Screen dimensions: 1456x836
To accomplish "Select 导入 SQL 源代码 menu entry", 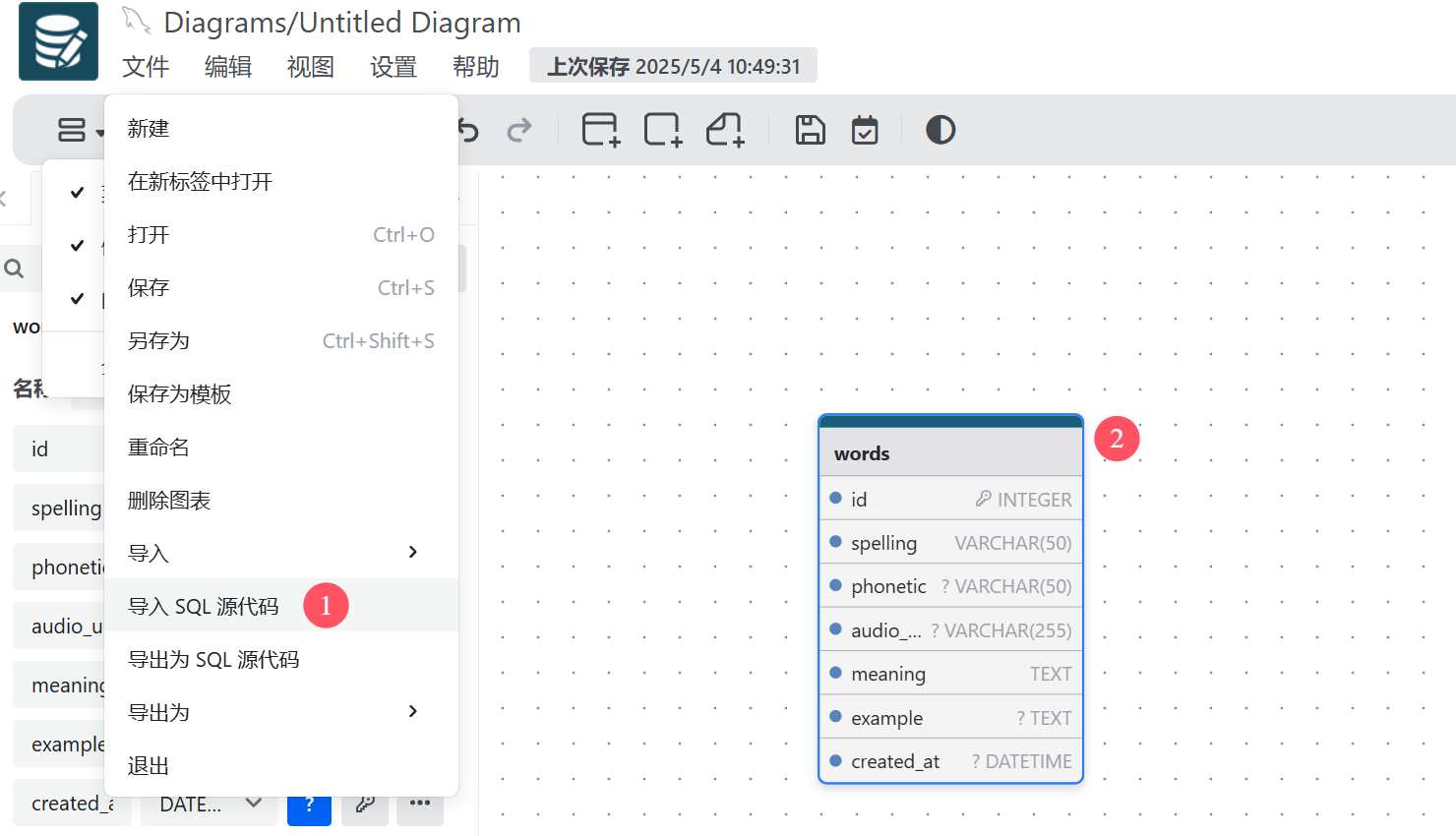I will 202,606.
